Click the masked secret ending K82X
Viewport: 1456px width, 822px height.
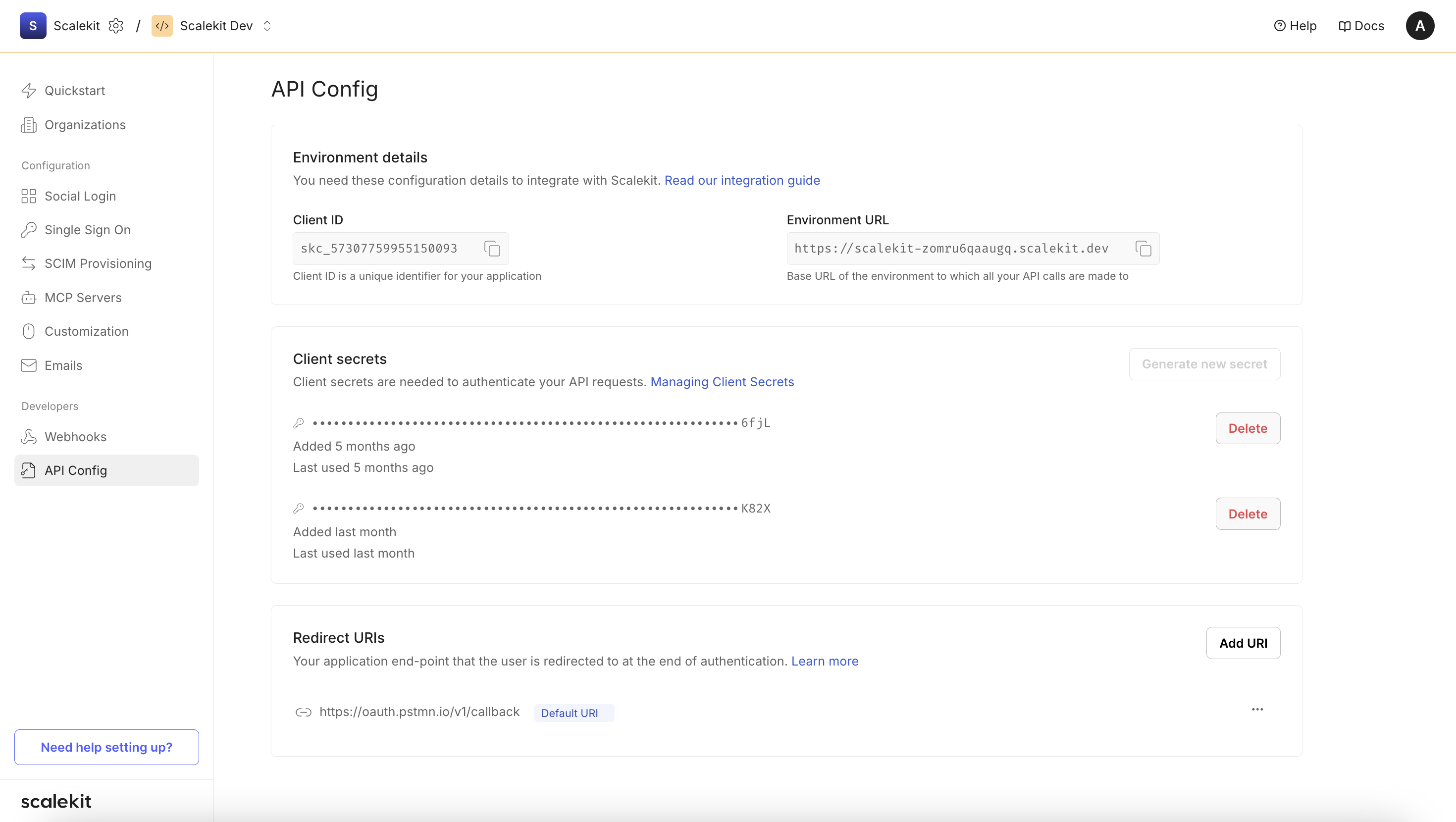coord(541,508)
